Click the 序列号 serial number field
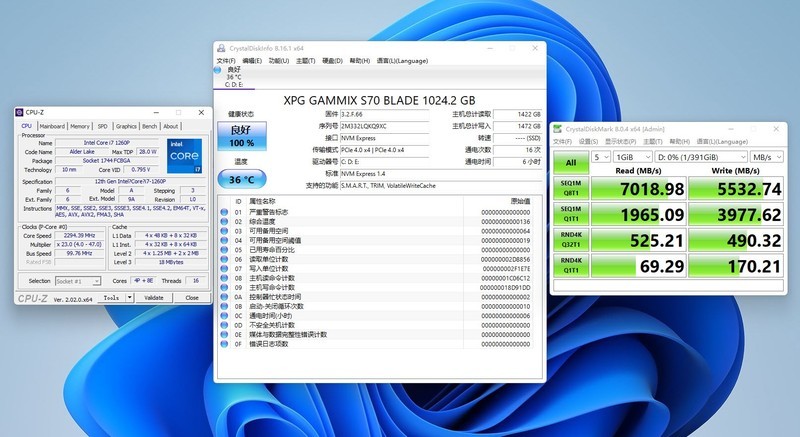The image size is (800, 437). (x=385, y=126)
